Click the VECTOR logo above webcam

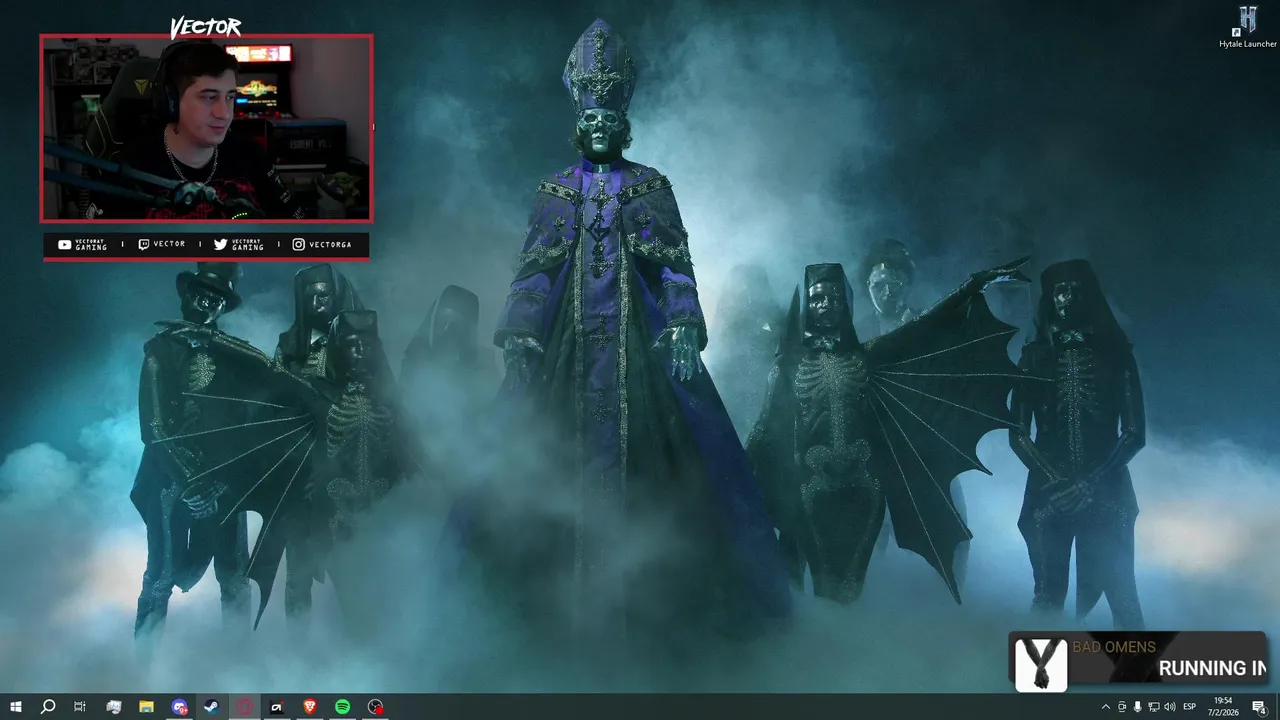205,27
